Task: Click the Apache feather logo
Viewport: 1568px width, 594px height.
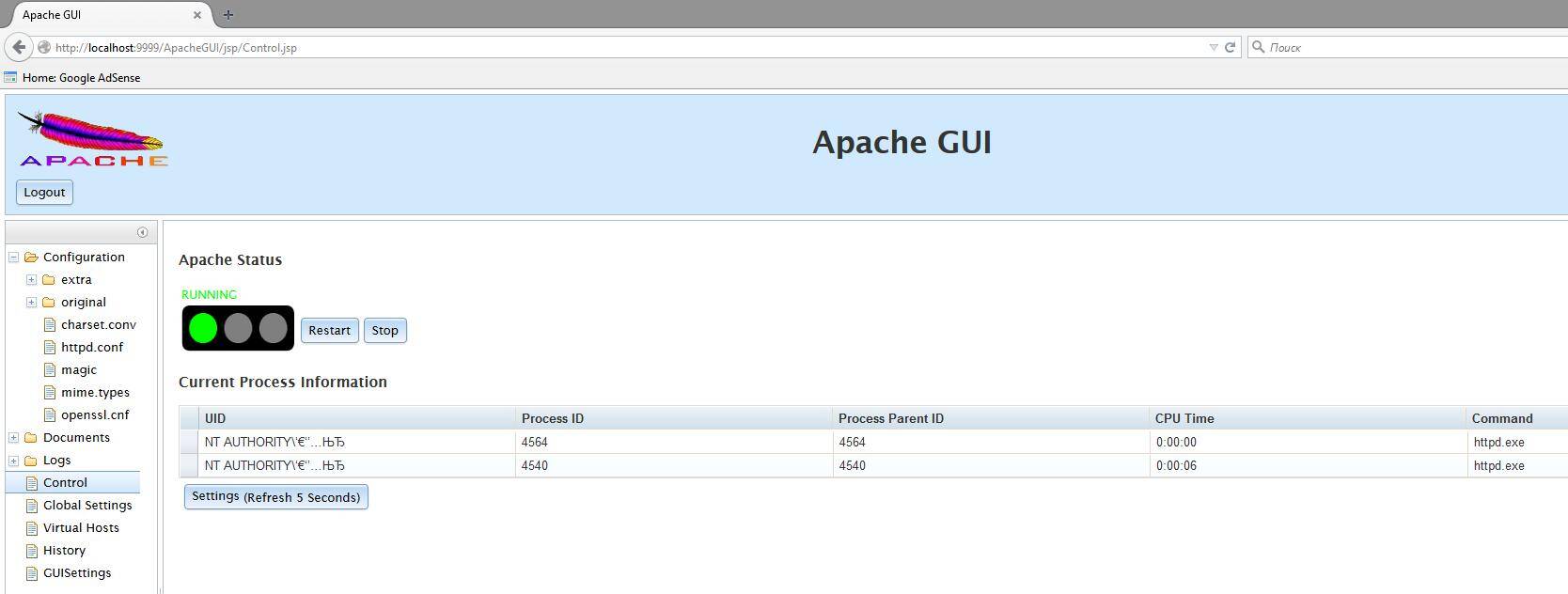Action: click(x=93, y=139)
